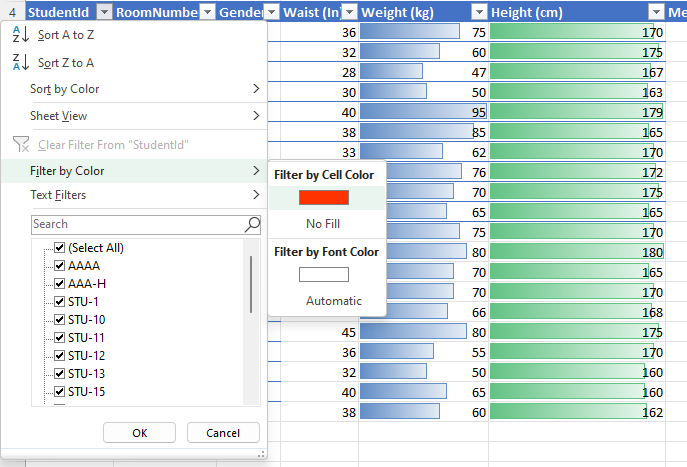Expand the Sort by Color submenu arrow
687x467 pixels.
point(256,88)
